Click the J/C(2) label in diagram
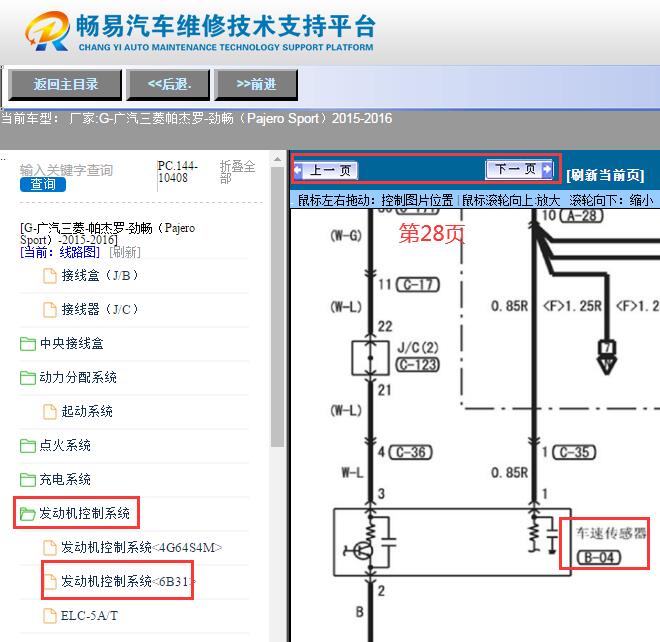This screenshot has width=660, height=642. tap(418, 348)
